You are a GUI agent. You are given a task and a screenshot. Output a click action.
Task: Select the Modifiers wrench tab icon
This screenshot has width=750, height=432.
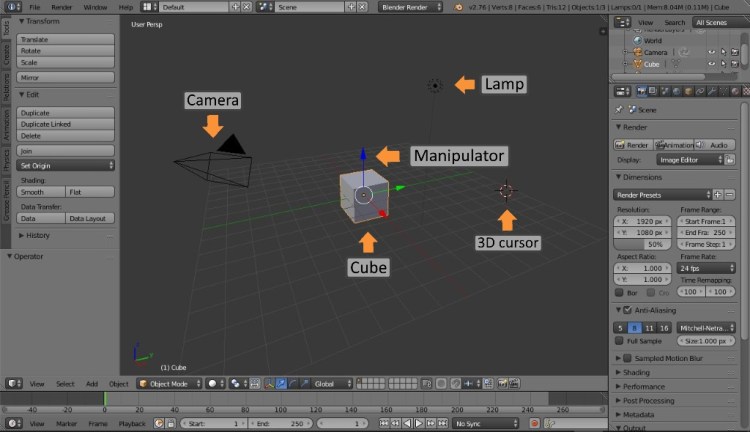pyautogui.click(x=712, y=91)
